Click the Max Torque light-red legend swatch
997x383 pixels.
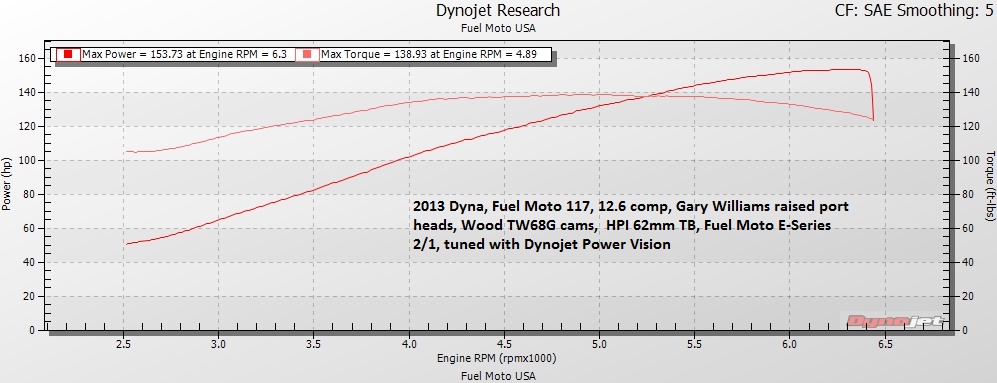[x=307, y=55]
